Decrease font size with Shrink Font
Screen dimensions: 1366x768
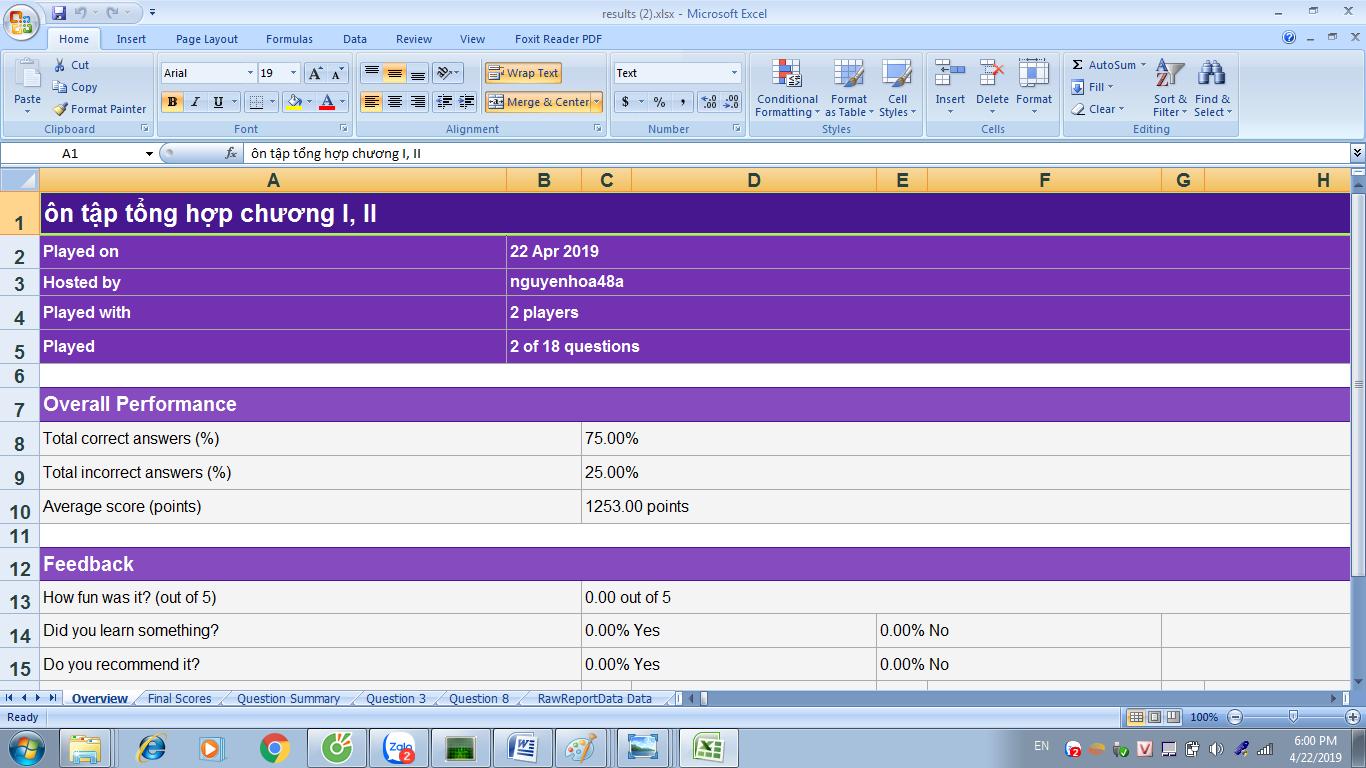pyautogui.click(x=337, y=73)
